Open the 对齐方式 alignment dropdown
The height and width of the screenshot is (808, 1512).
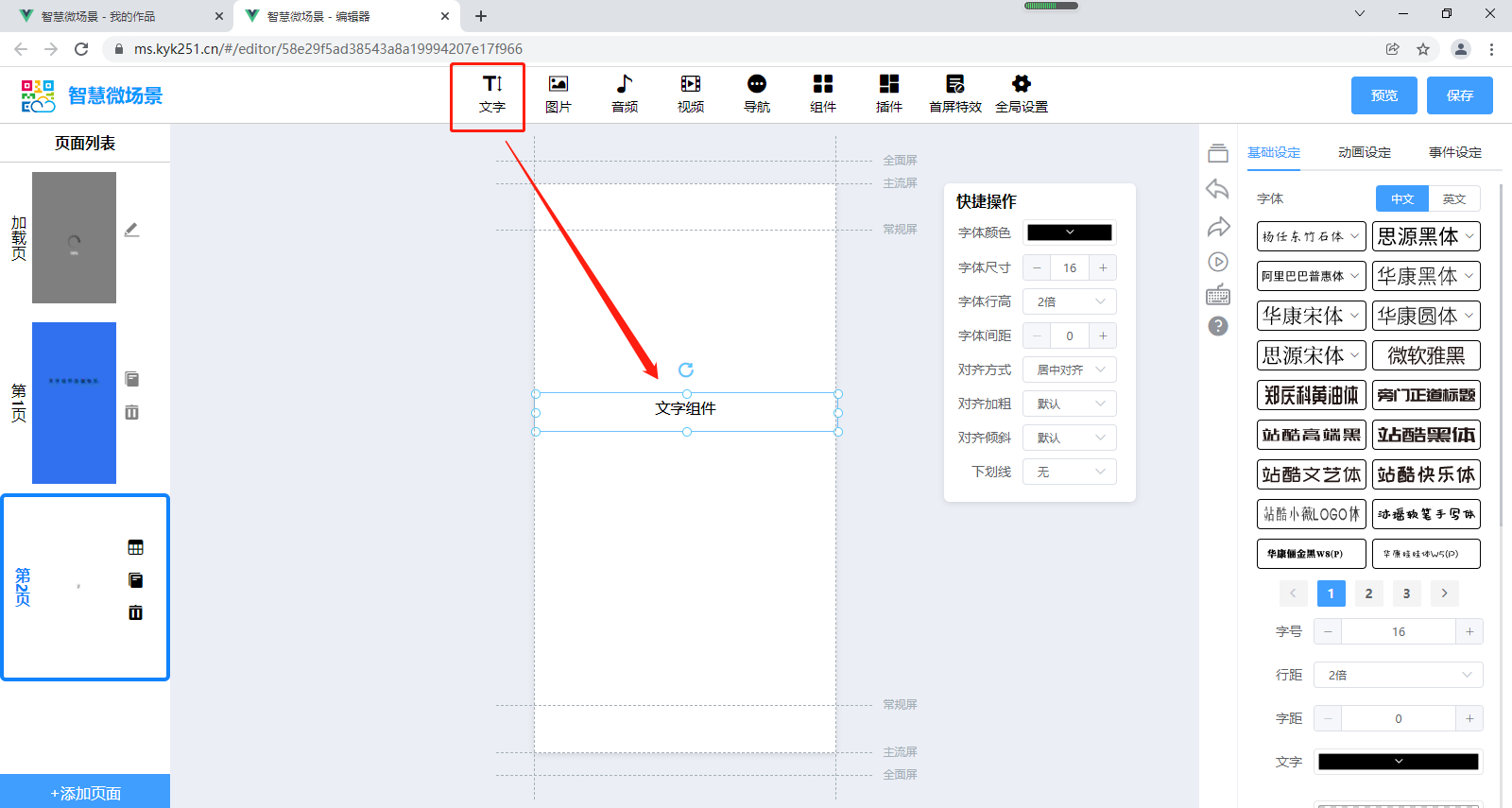1069,370
